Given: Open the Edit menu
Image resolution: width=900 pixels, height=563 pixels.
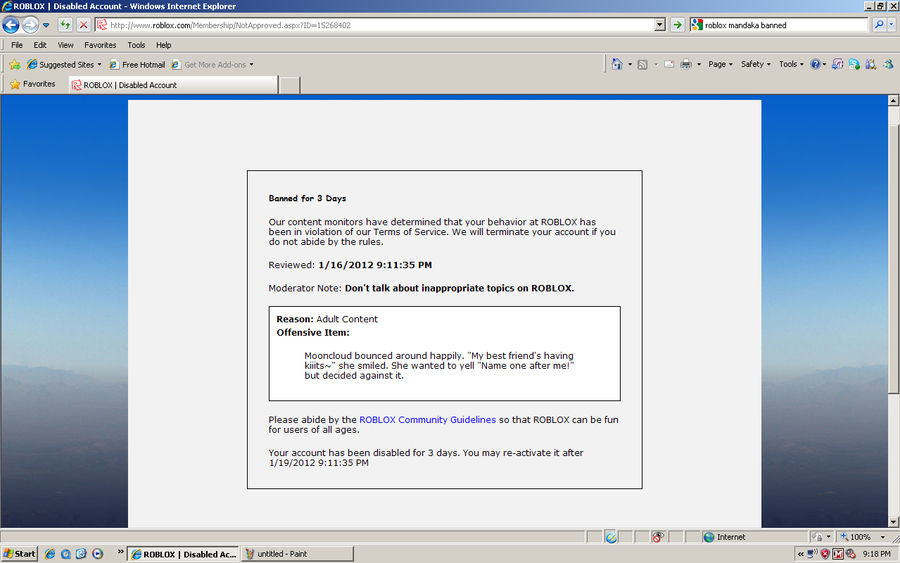Looking at the screenshot, I should point(40,45).
